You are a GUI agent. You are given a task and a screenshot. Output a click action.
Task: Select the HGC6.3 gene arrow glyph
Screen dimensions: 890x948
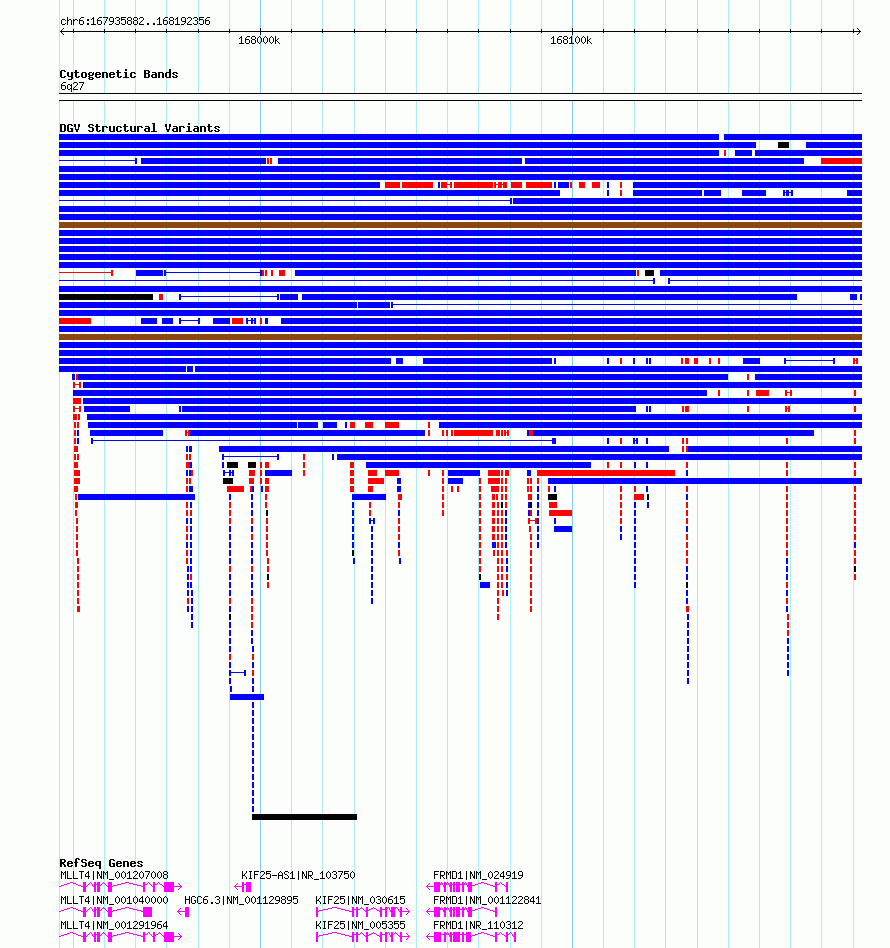(184, 912)
